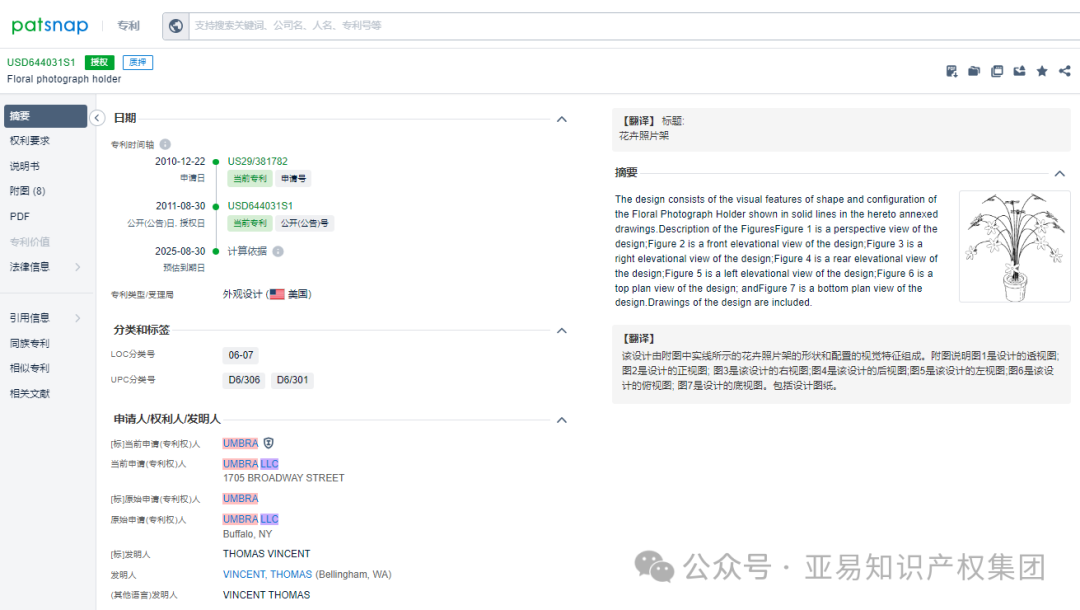This screenshot has height=610, width=1080.
Task: Click the 2025-08-30 estimated expiry date
Action: [x=180, y=251]
